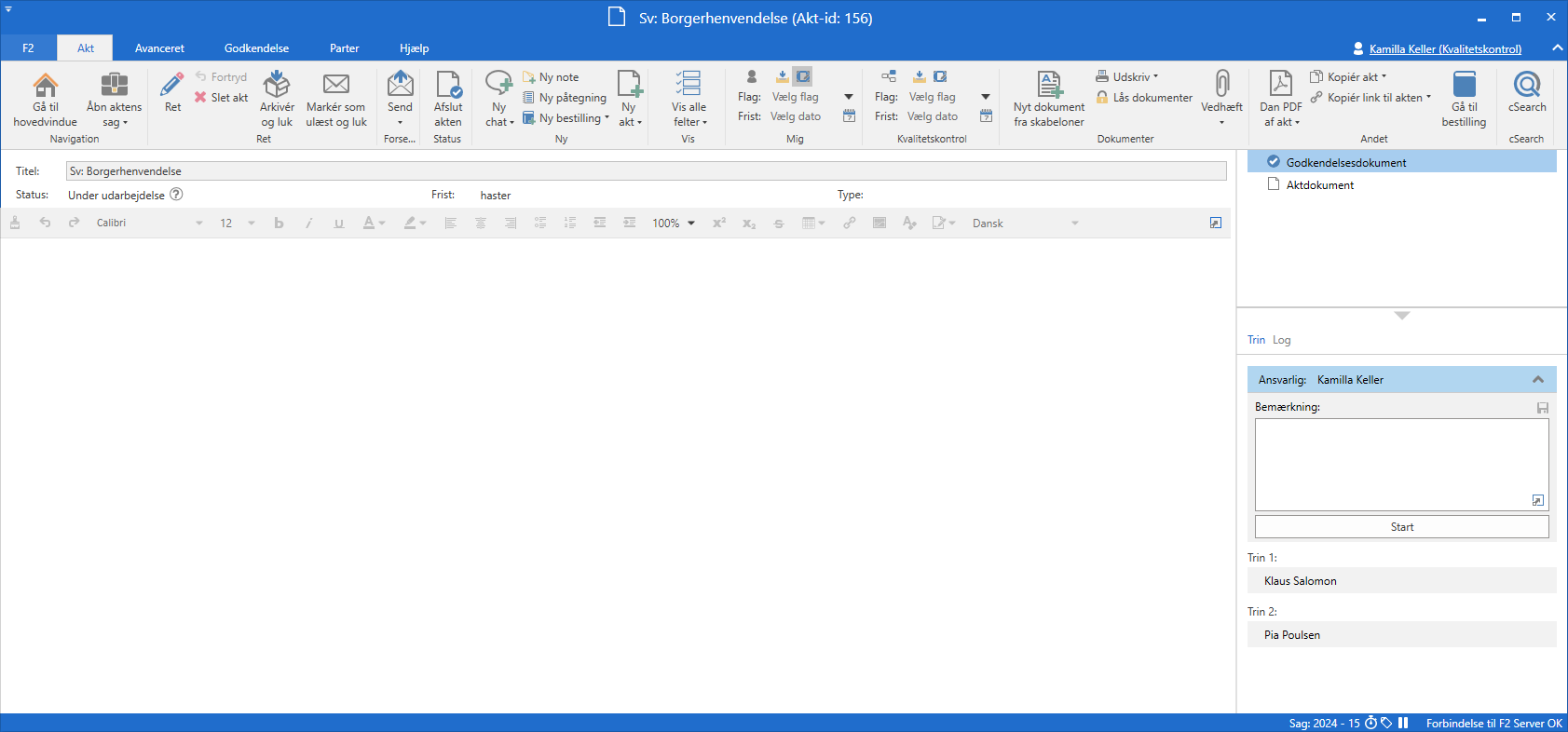Toggle underline formatting in editor toolbar
Screen dimensions: 1568x732
(x=338, y=224)
